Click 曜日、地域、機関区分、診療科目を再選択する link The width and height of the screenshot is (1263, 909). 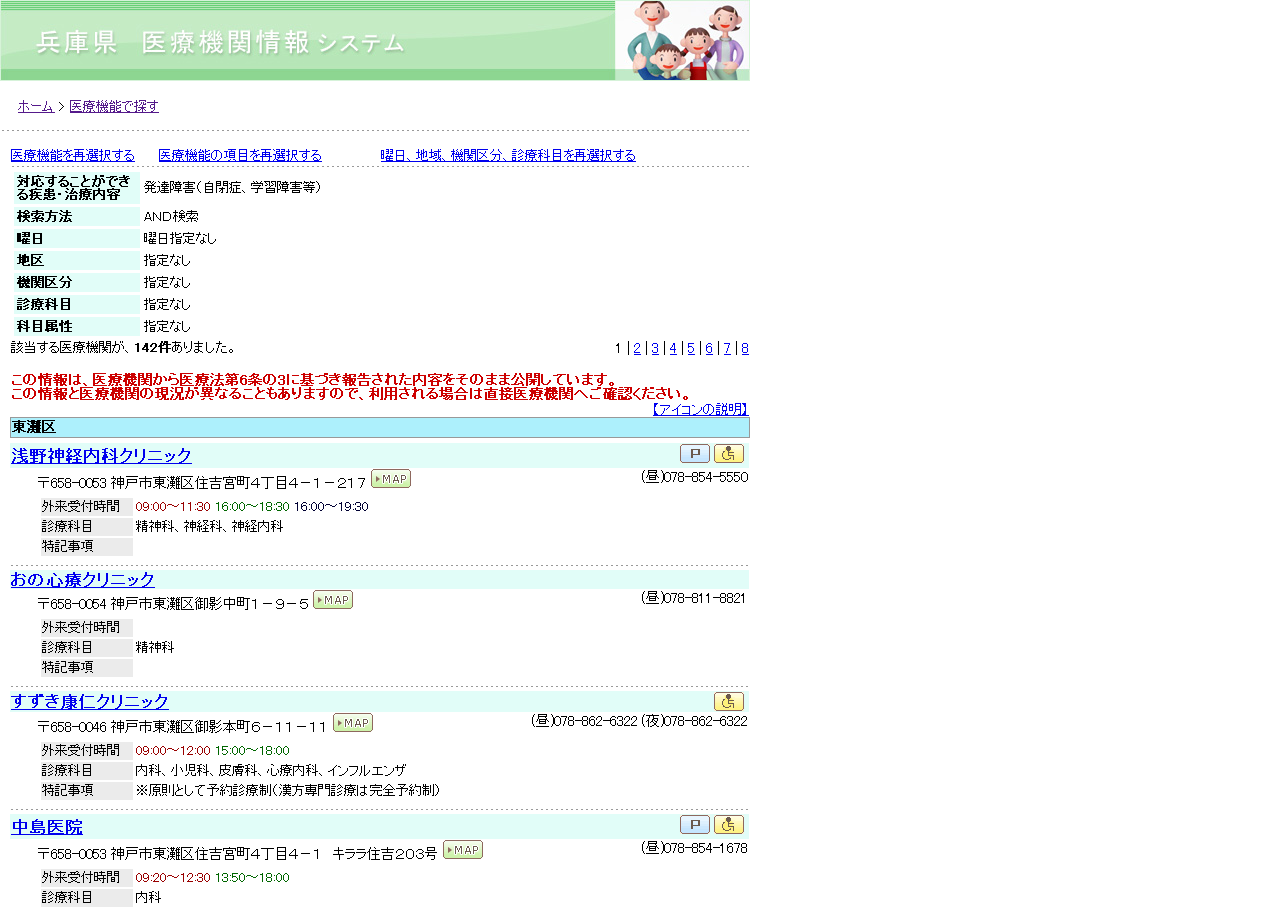[x=508, y=155]
